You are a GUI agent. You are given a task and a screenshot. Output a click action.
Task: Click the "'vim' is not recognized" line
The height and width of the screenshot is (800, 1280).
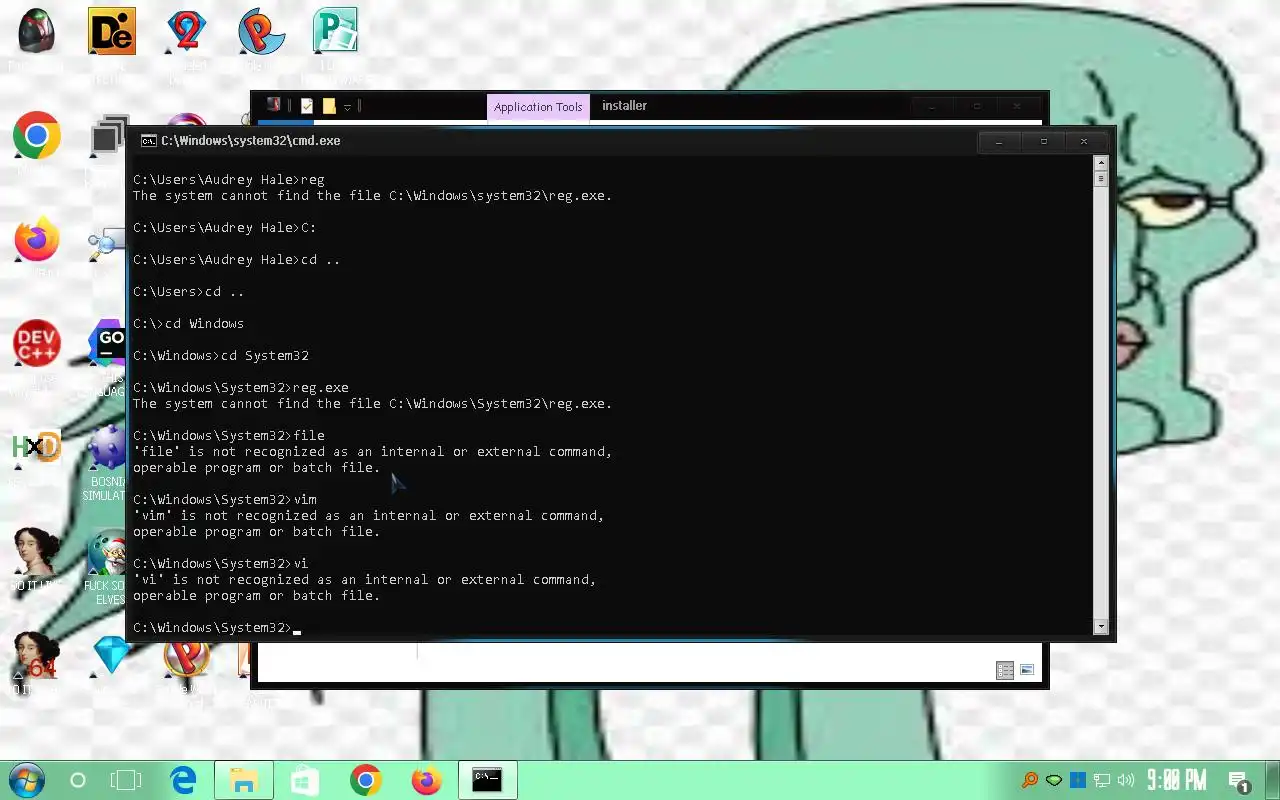369,516
